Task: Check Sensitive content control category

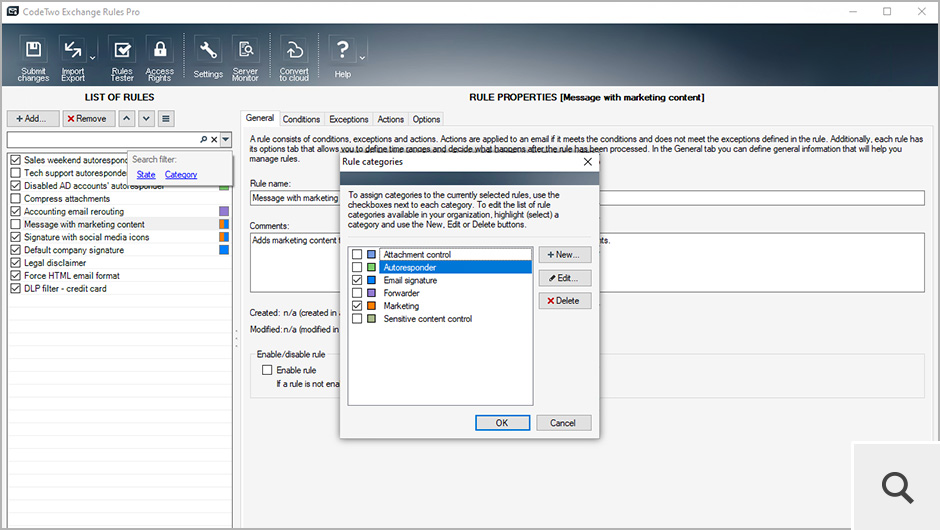Action: [357, 319]
